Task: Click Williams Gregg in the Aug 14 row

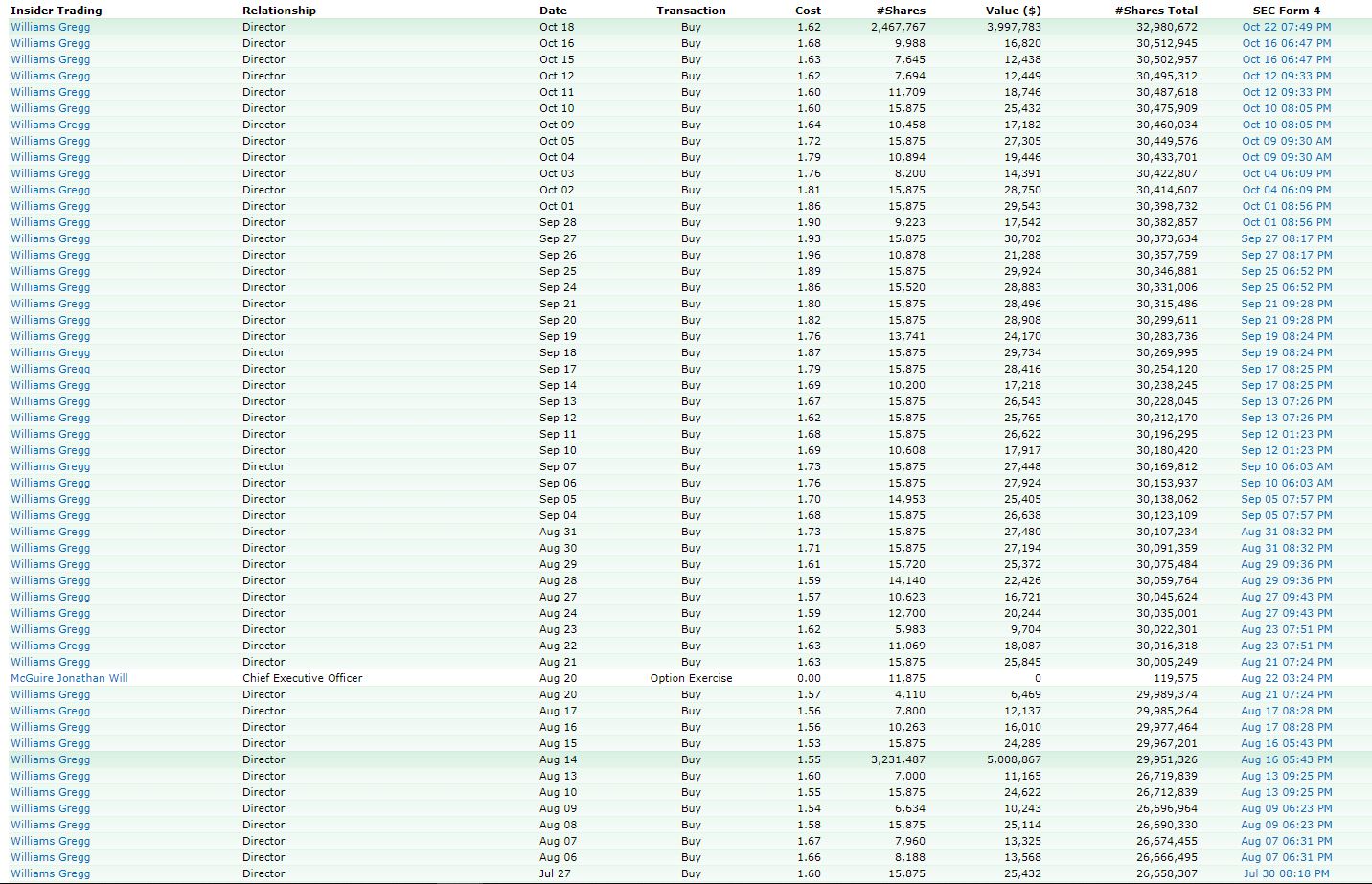Action: 51,759
